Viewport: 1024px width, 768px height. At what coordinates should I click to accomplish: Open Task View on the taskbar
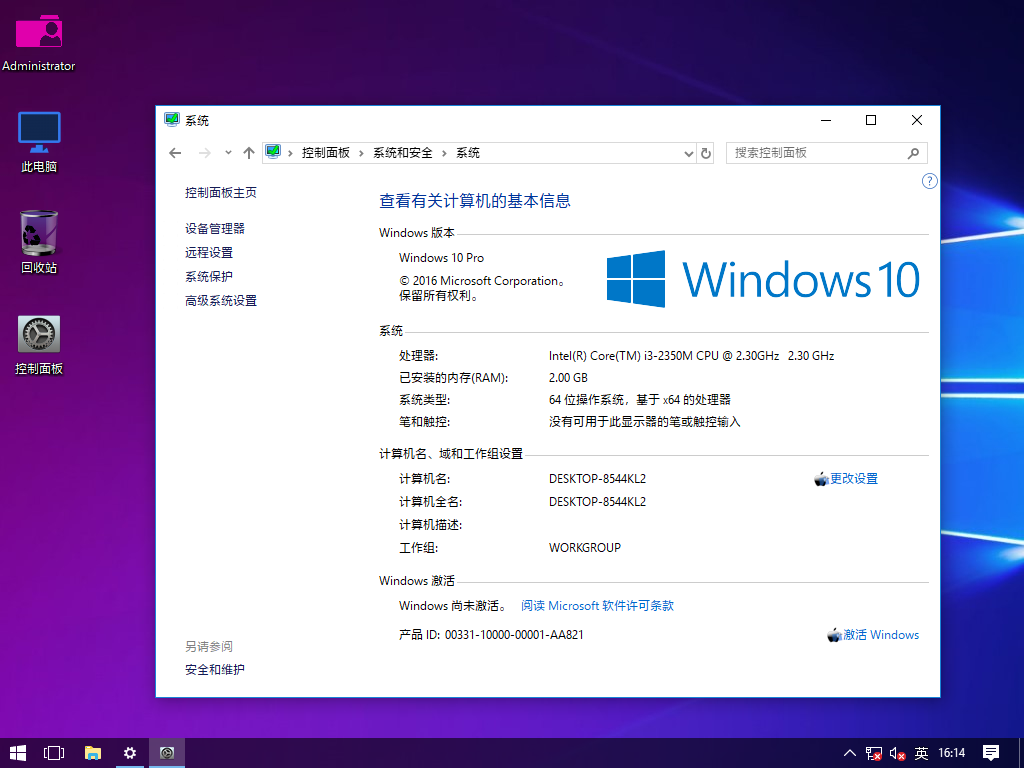pyautogui.click(x=54, y=753)
